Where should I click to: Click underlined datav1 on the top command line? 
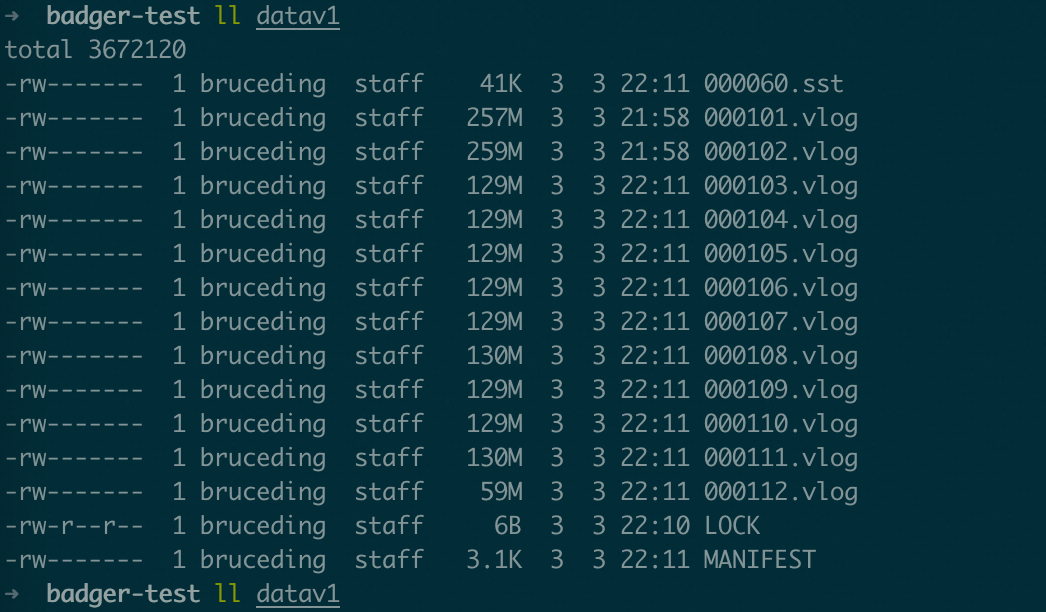(298, 16)
